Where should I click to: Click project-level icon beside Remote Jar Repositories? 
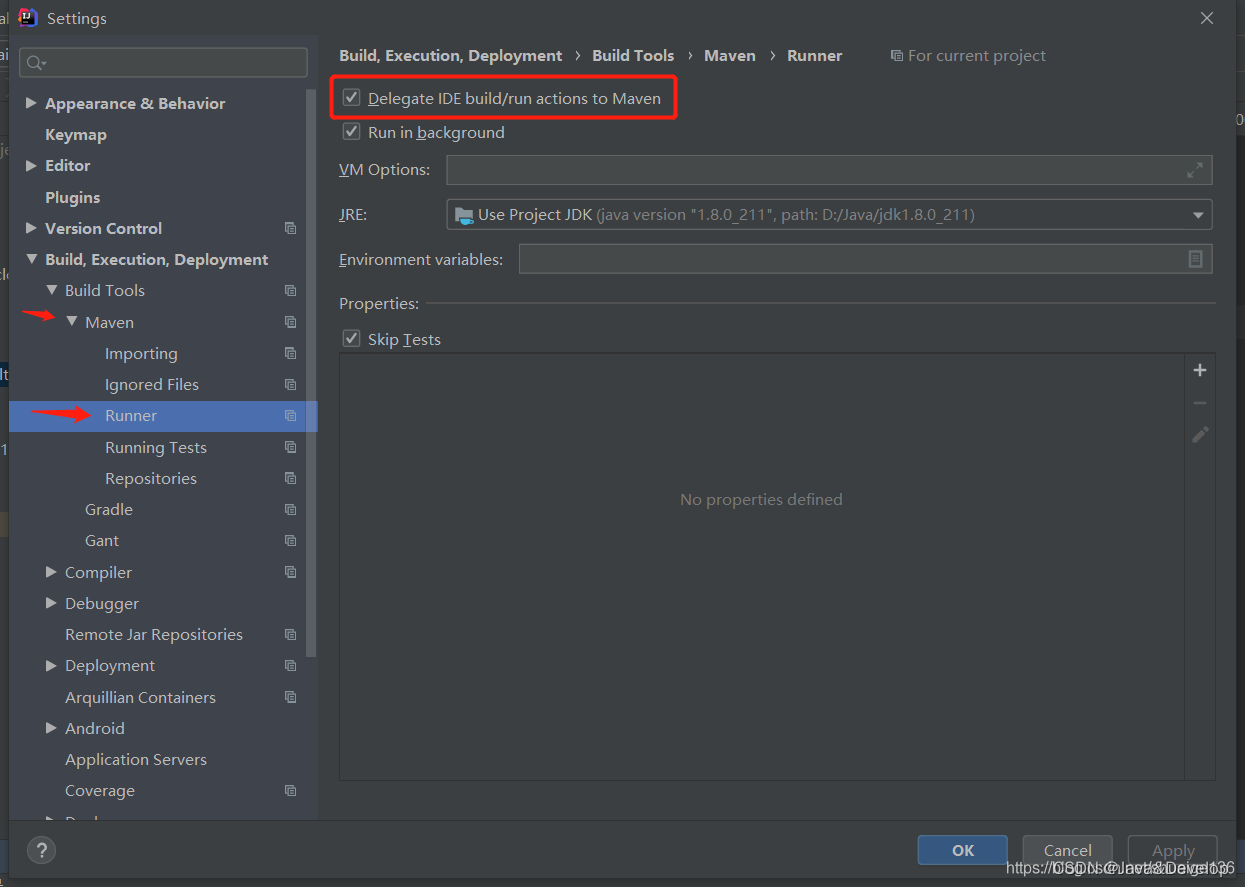click(290, 634)
